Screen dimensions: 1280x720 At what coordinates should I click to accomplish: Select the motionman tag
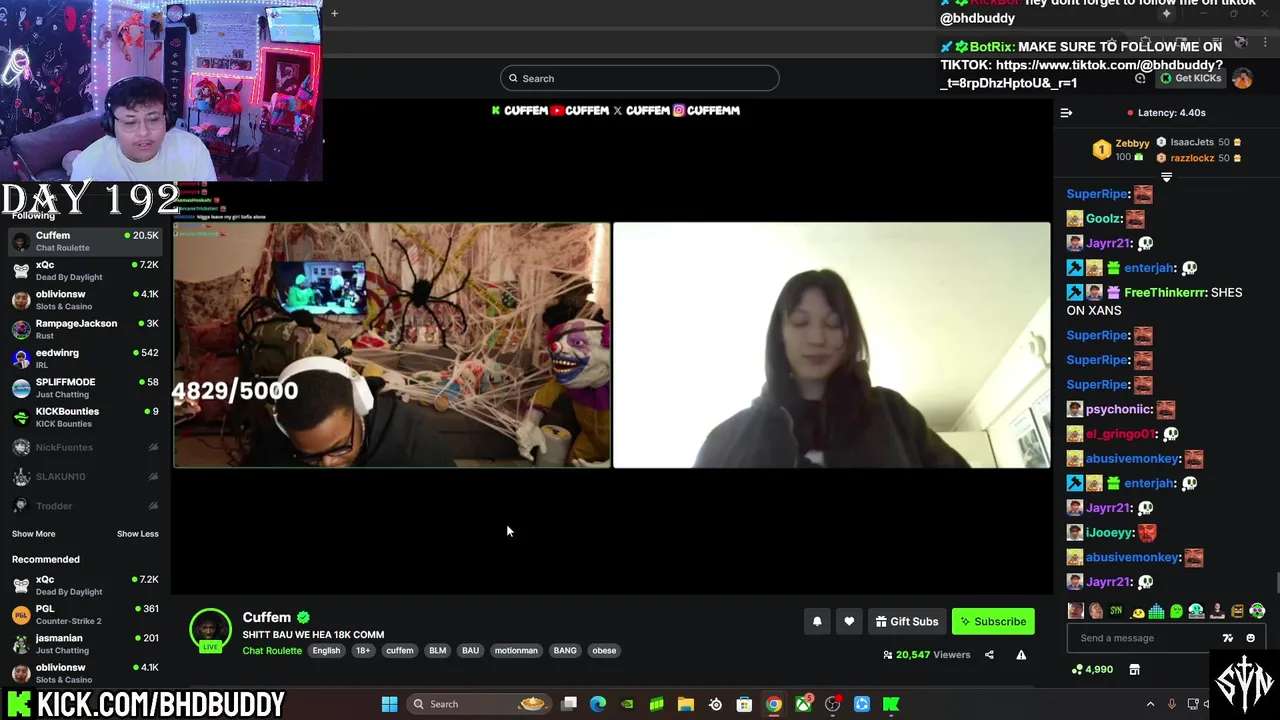click(x=516, y=651)
